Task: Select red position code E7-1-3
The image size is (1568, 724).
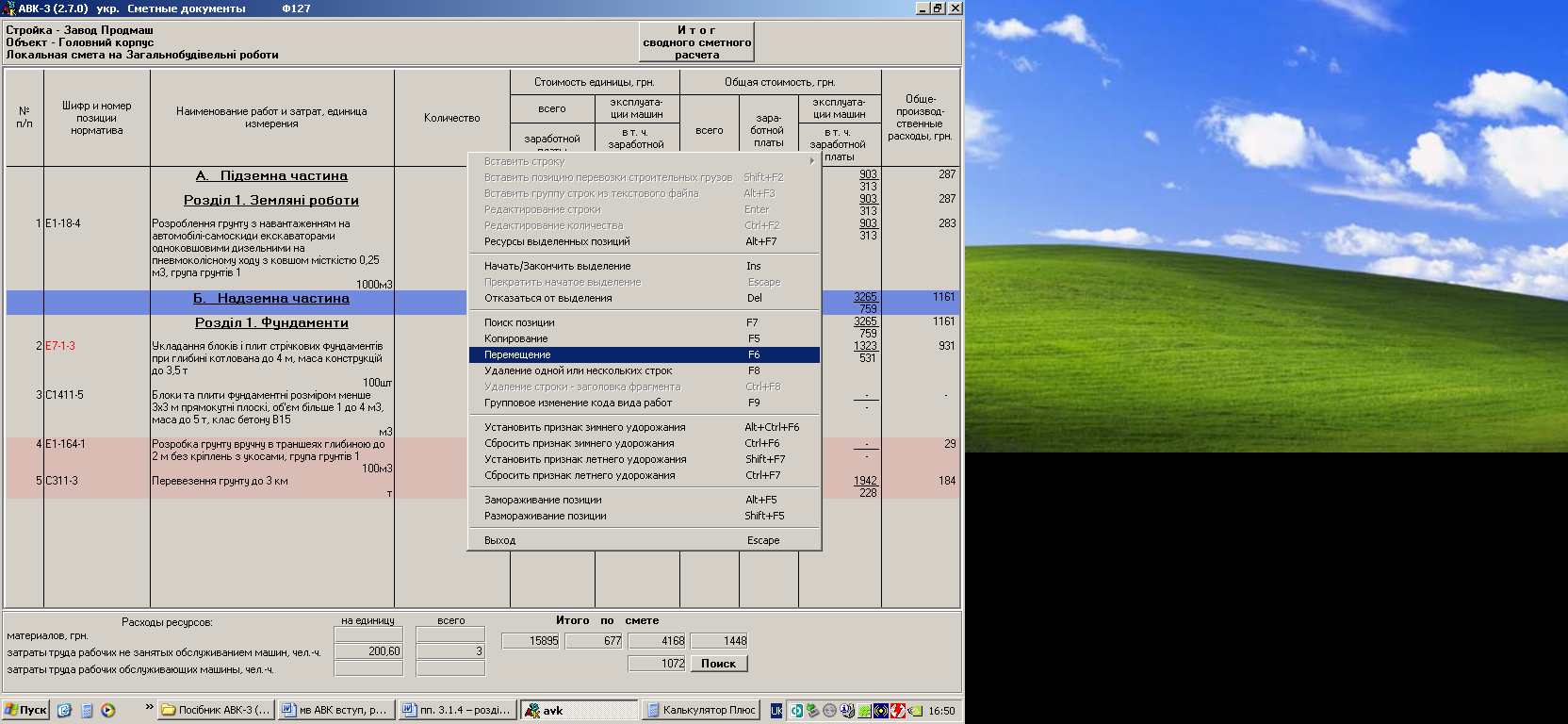Action: (x=60, y=346)
